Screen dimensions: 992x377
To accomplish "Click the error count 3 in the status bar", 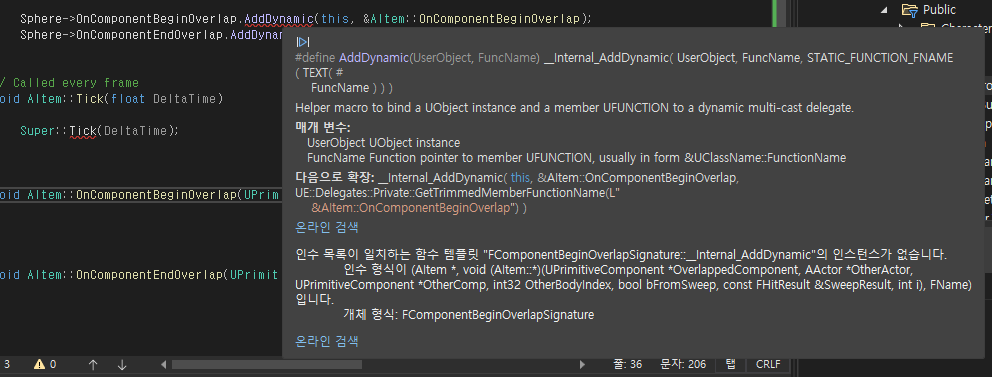I will (x=7, y=364).
